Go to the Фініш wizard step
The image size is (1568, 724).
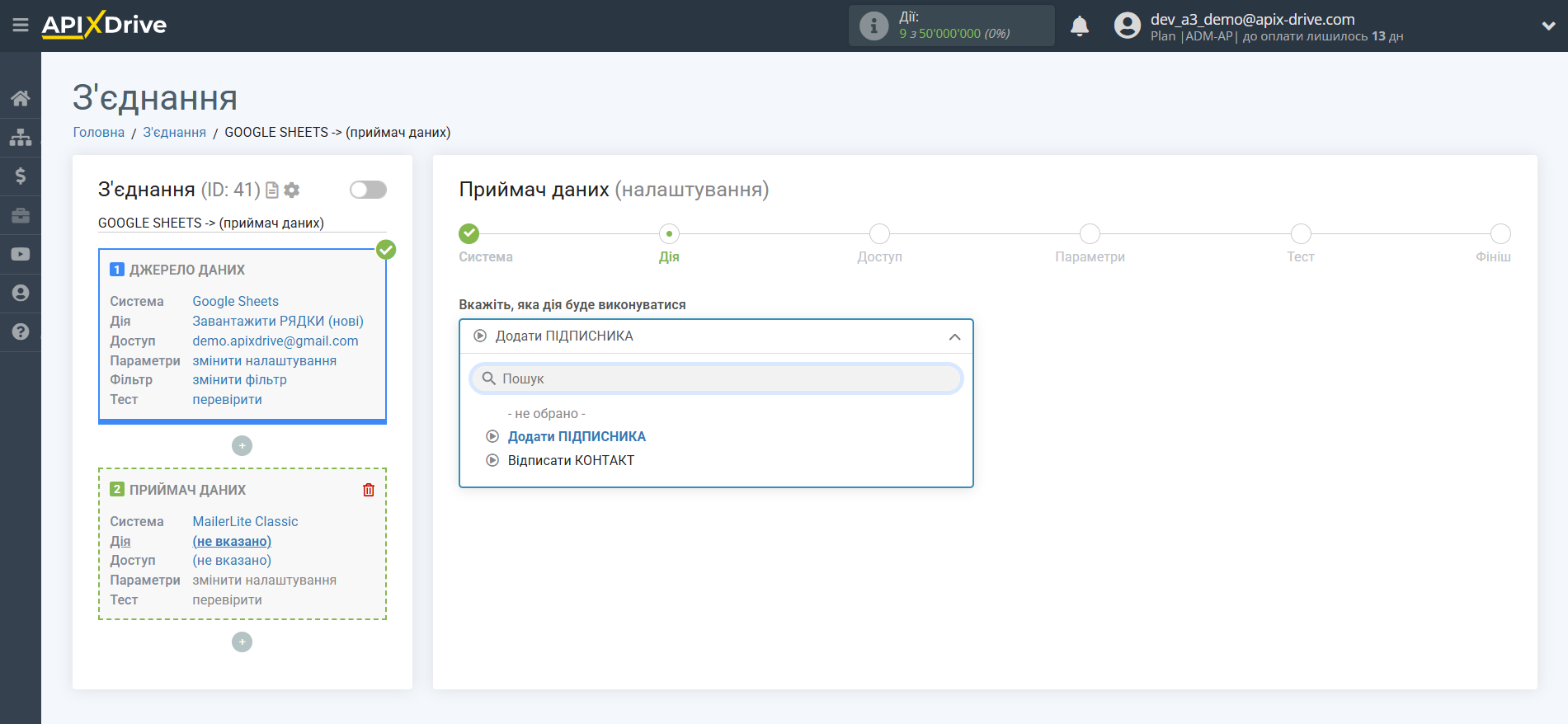[1500, 234]
